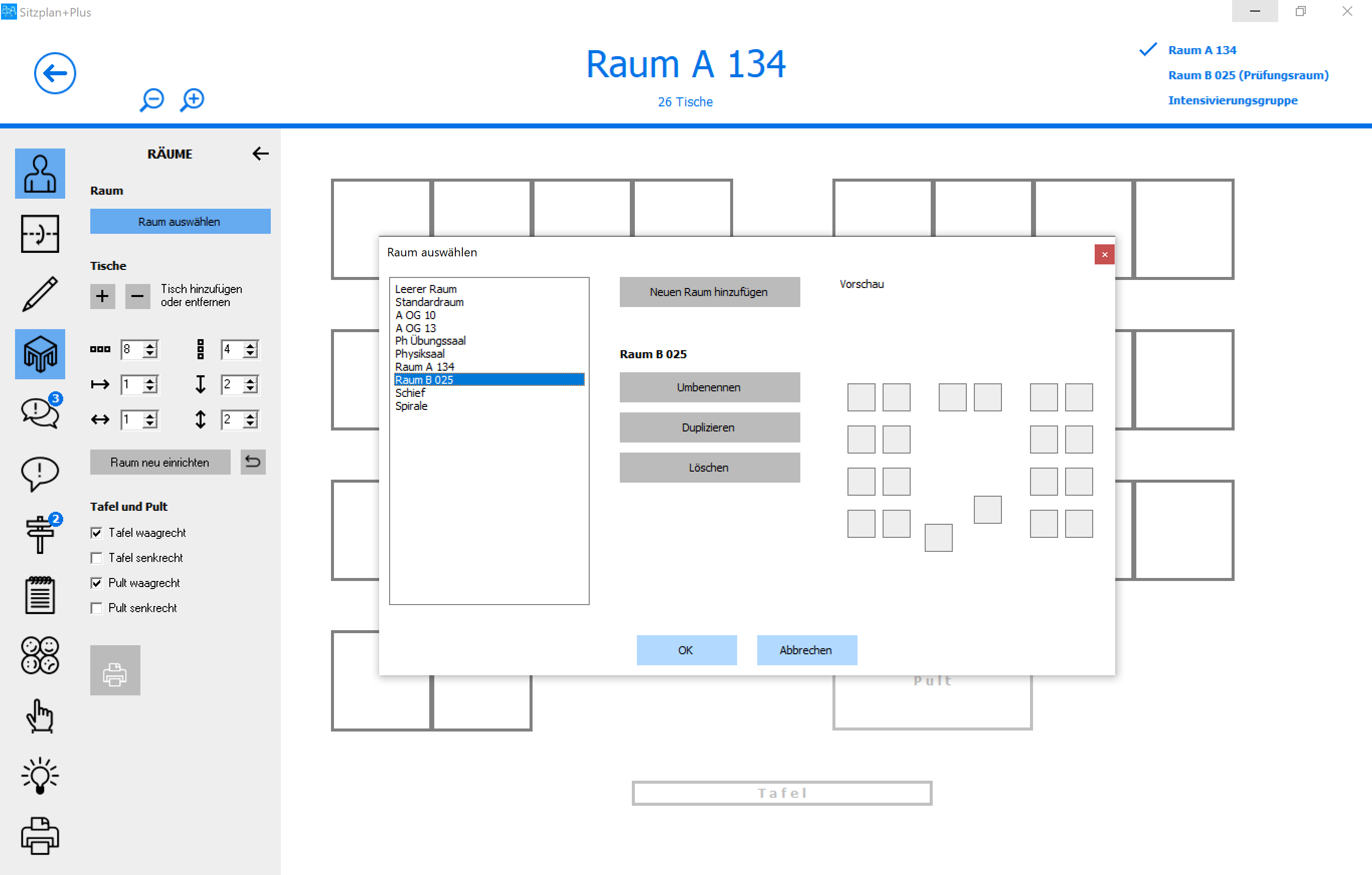The height and width of the screenshot is (875, 1372).
Task: Open the signpost icon in sidebar
Action: 40,534
